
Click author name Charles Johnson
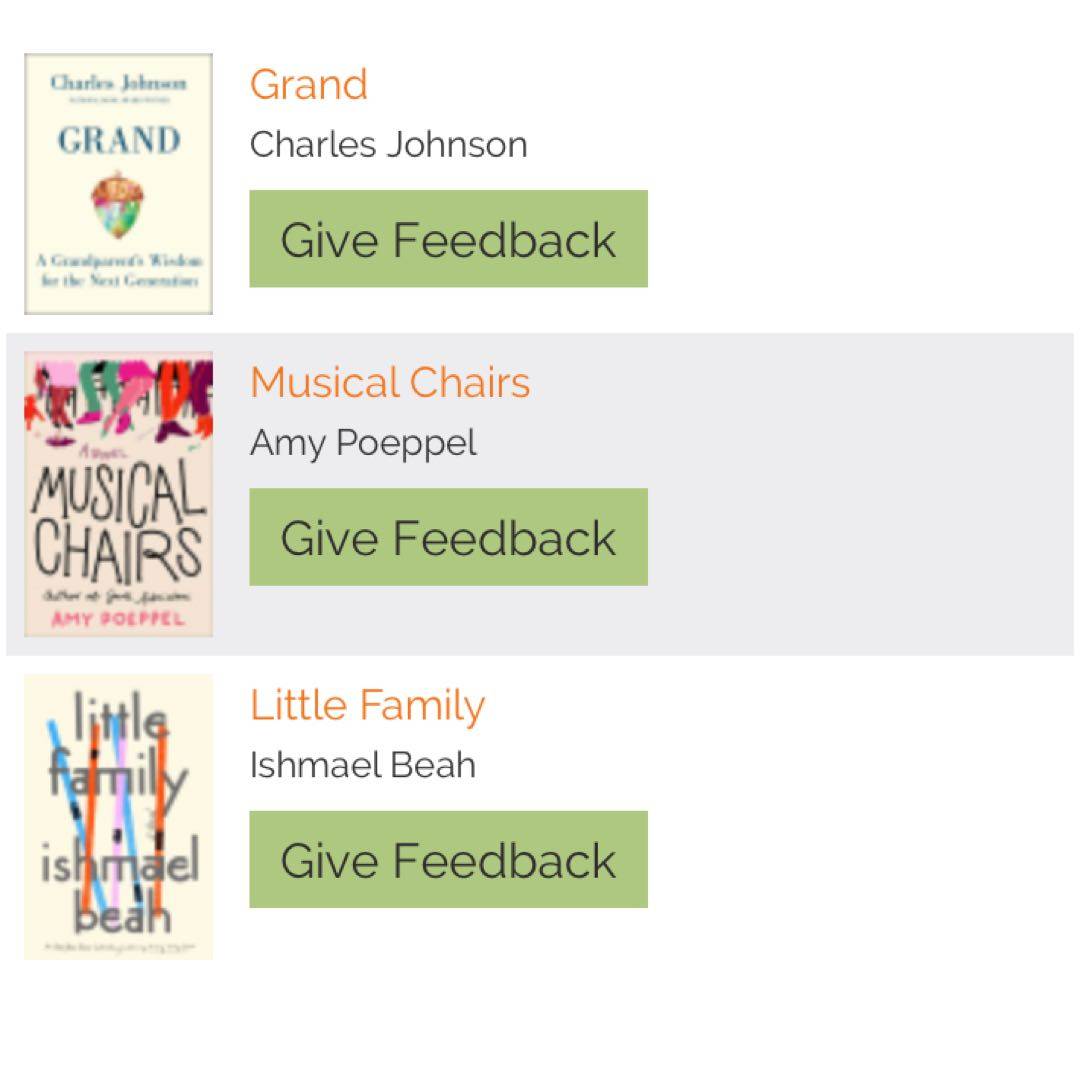pyautogui.click(x=388, y=145)
